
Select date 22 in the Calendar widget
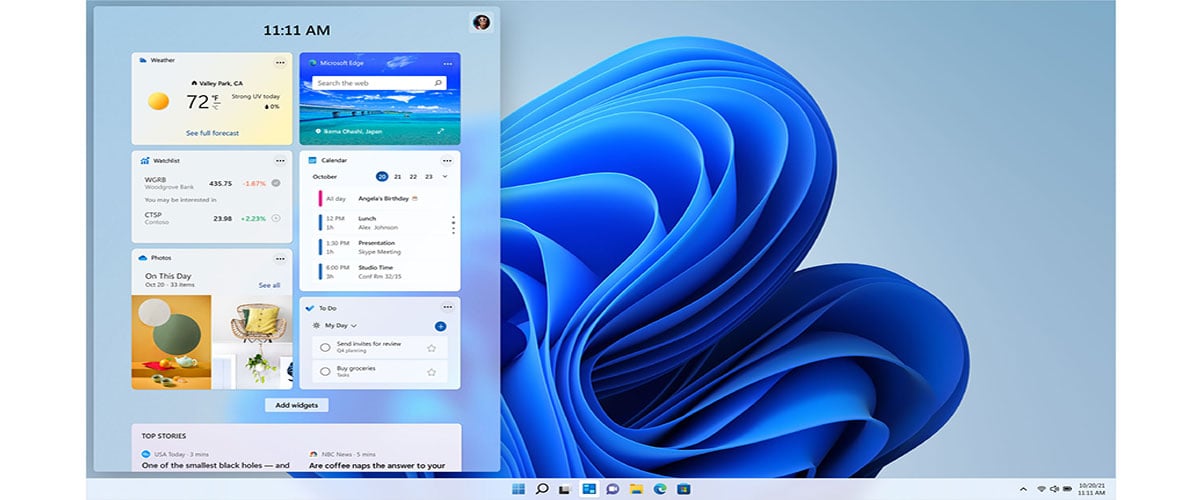pos(413,176)
